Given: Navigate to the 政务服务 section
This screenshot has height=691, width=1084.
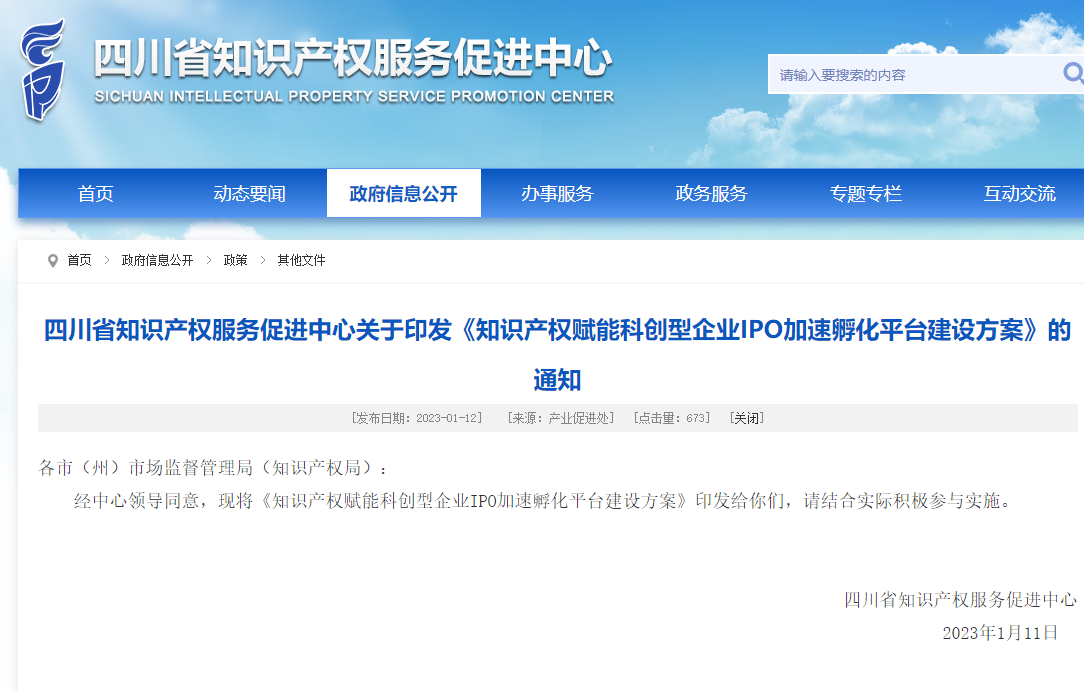Looking at the screenshot, I should click(711, 194).
